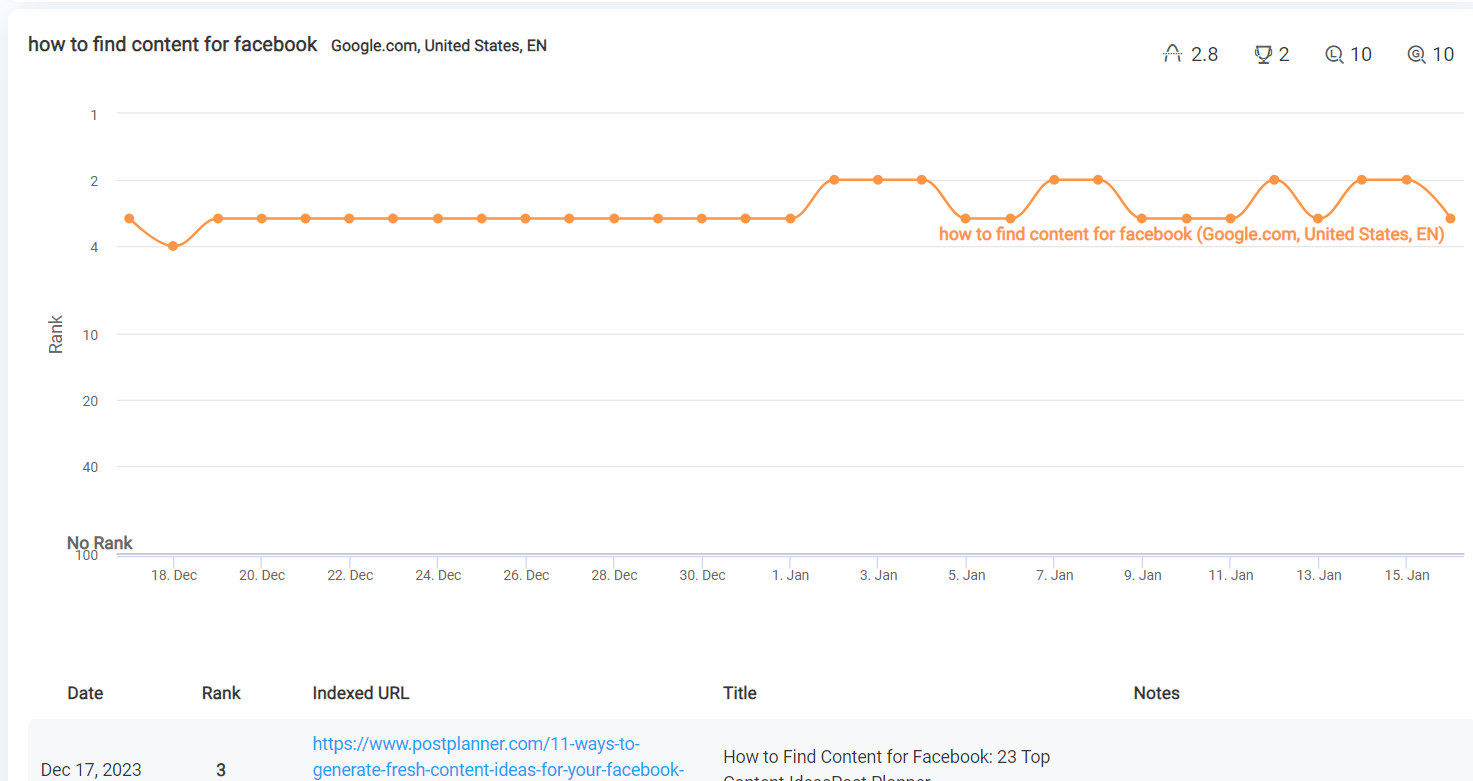This screenshot has width=1473, height=781.
Task: Click the average rank curve icon
Action: pyautogui.click(x=1173, y=54)
